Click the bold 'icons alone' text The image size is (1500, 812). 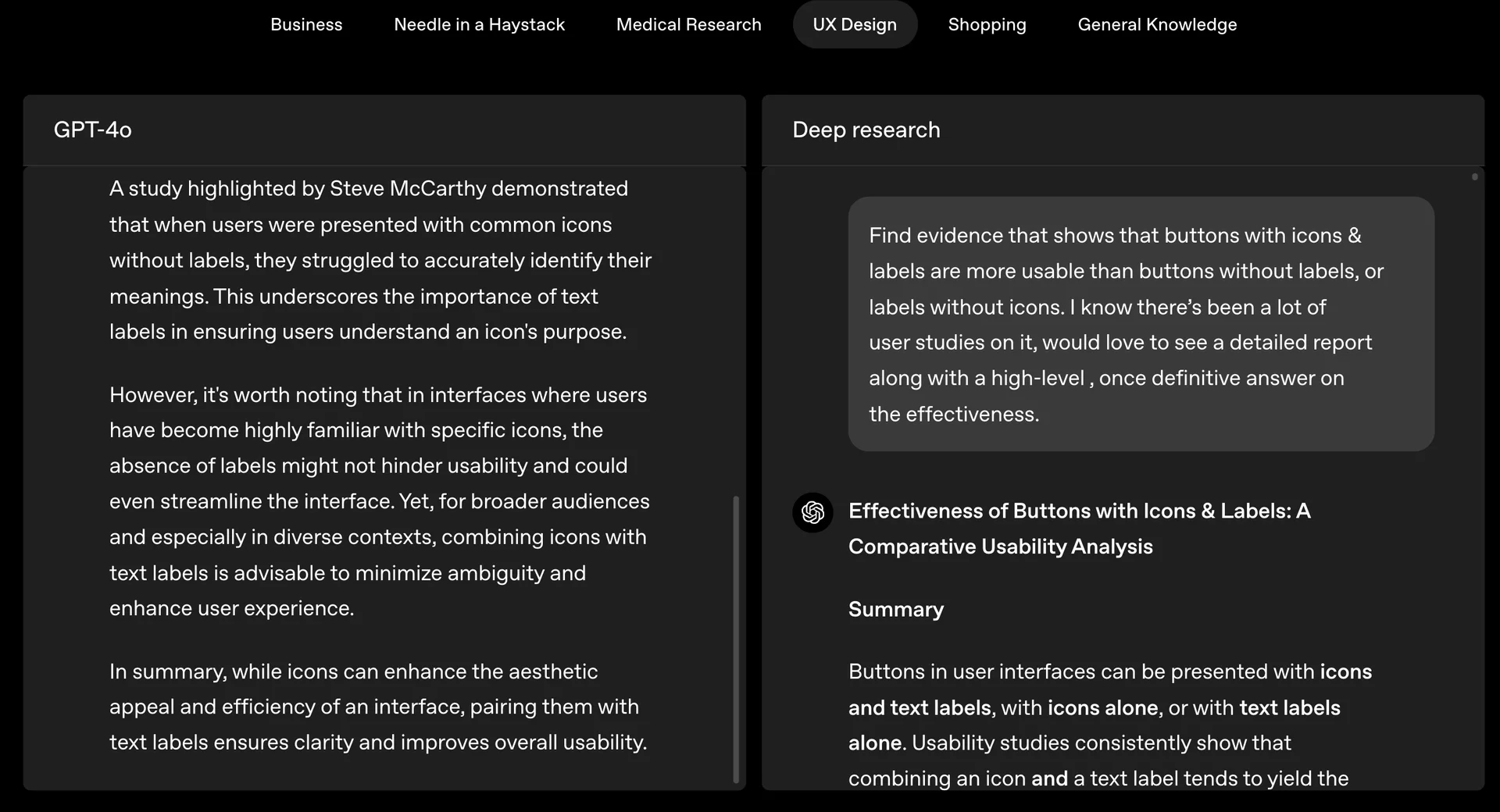pyautogui.click(x=1102, y=707)
